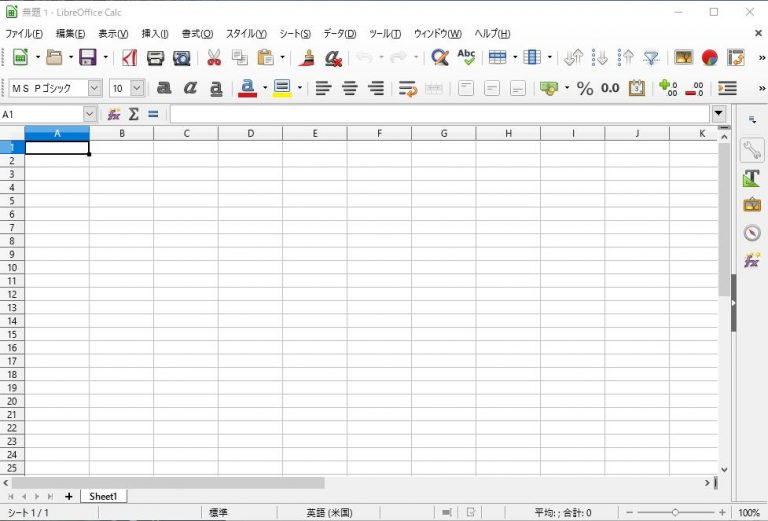Toggle bold formatting
768x521 pixels.
coord(164,88)
